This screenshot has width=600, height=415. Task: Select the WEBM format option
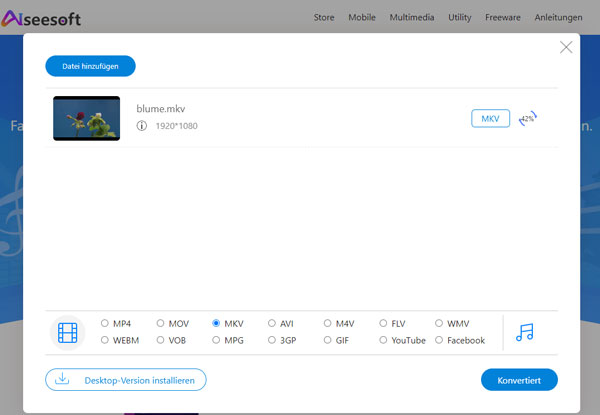[105, 340]
